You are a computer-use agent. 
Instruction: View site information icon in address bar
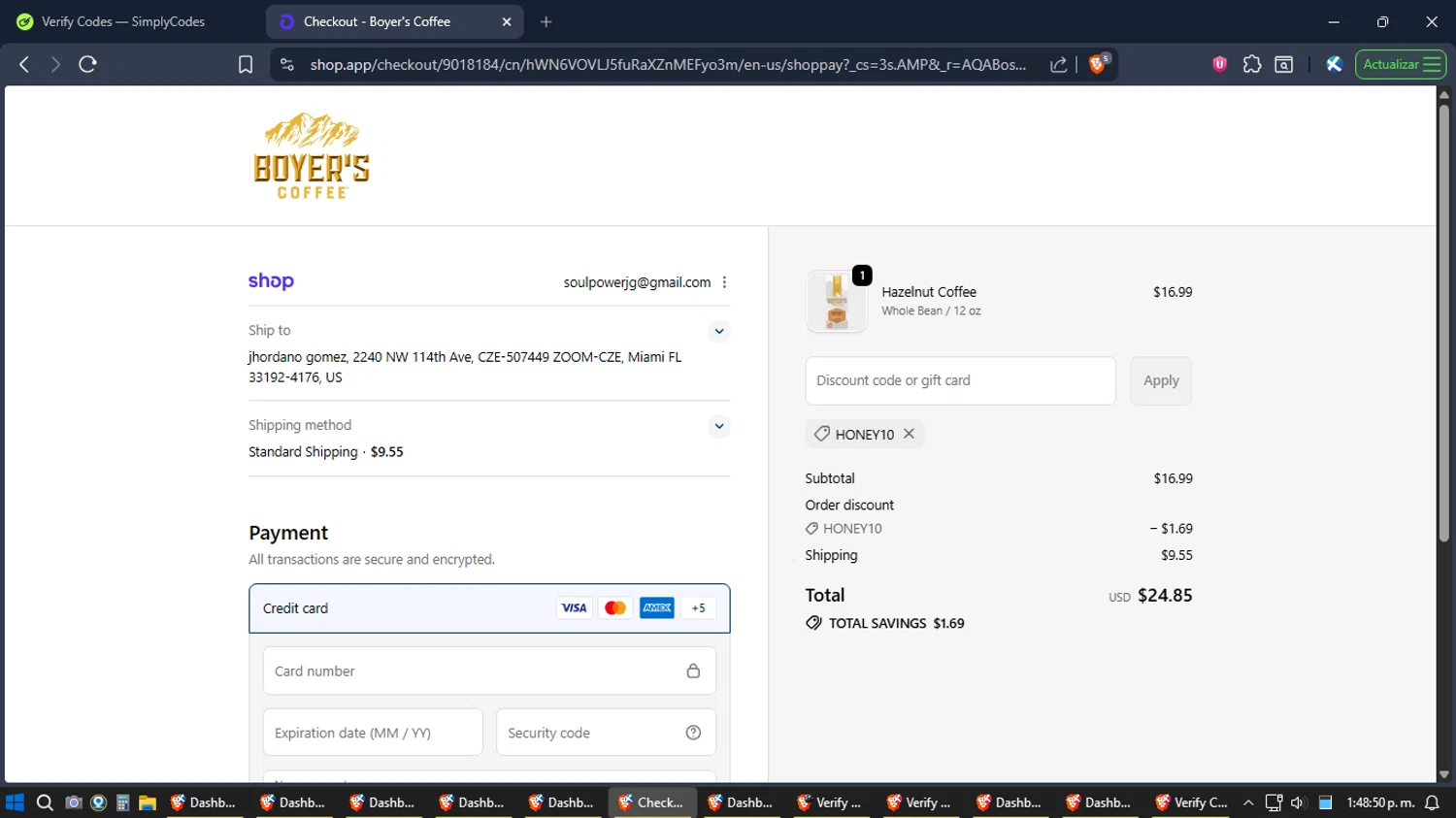(286, 64)
